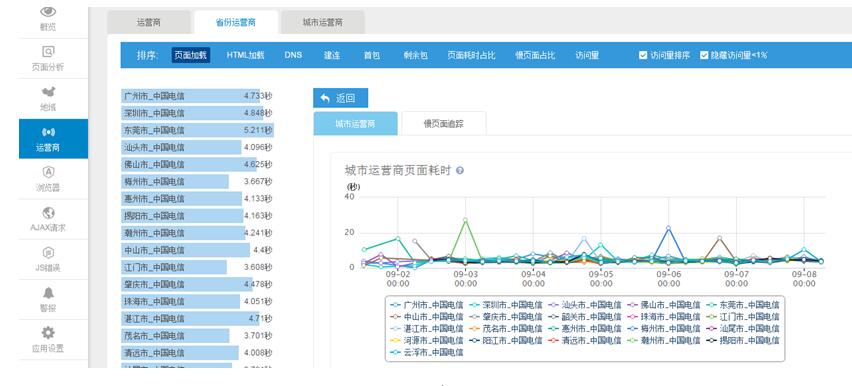Select the 深圳市_中国电信 4.848秒 bar row
This screenshot has height=386, width=852.
point(197,113)
